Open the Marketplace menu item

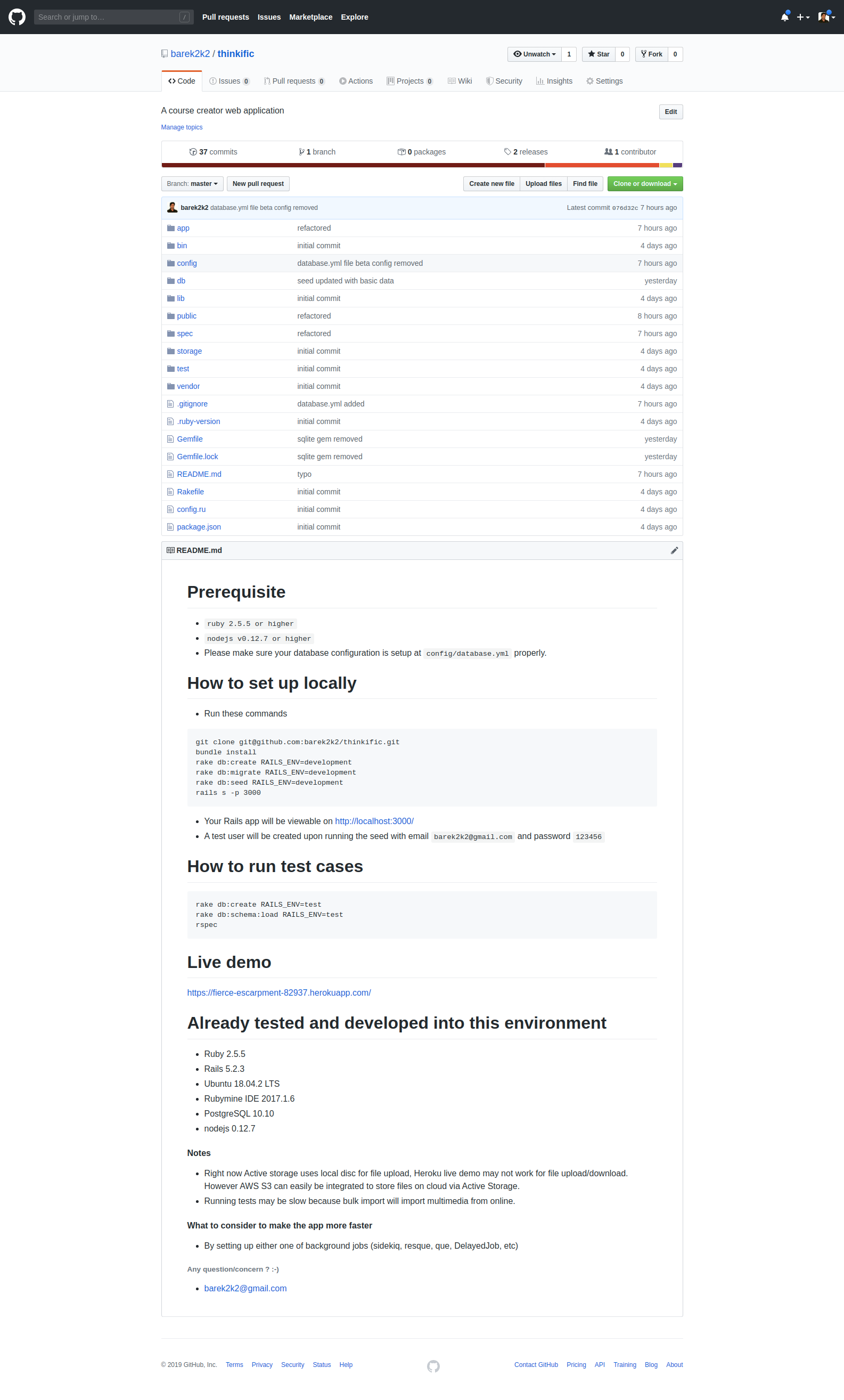click(x=310, y=17)
